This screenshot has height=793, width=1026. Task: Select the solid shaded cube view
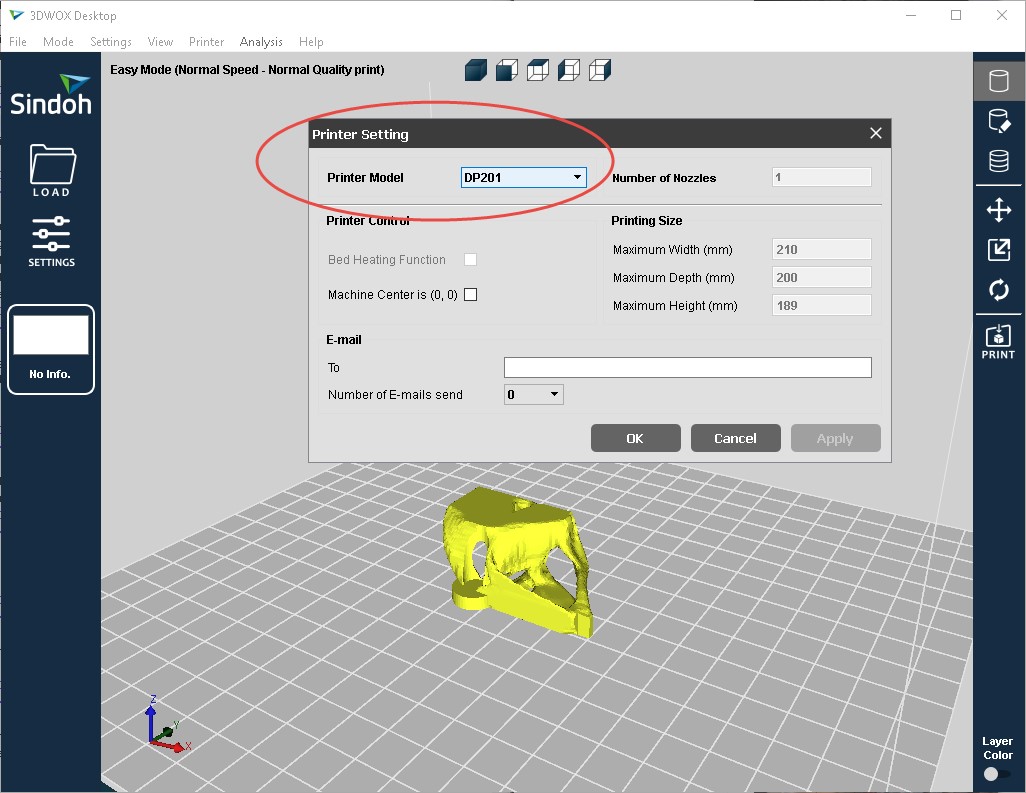pyautogui.click(x=476, y=70)
